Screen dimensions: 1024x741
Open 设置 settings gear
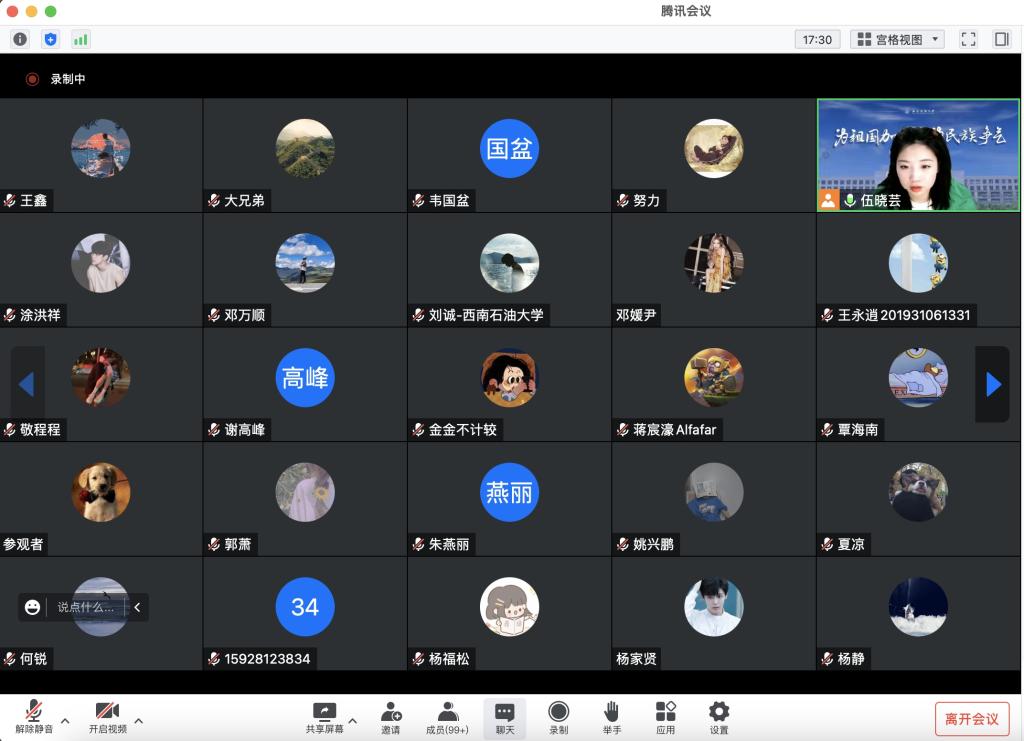point(719,717)
